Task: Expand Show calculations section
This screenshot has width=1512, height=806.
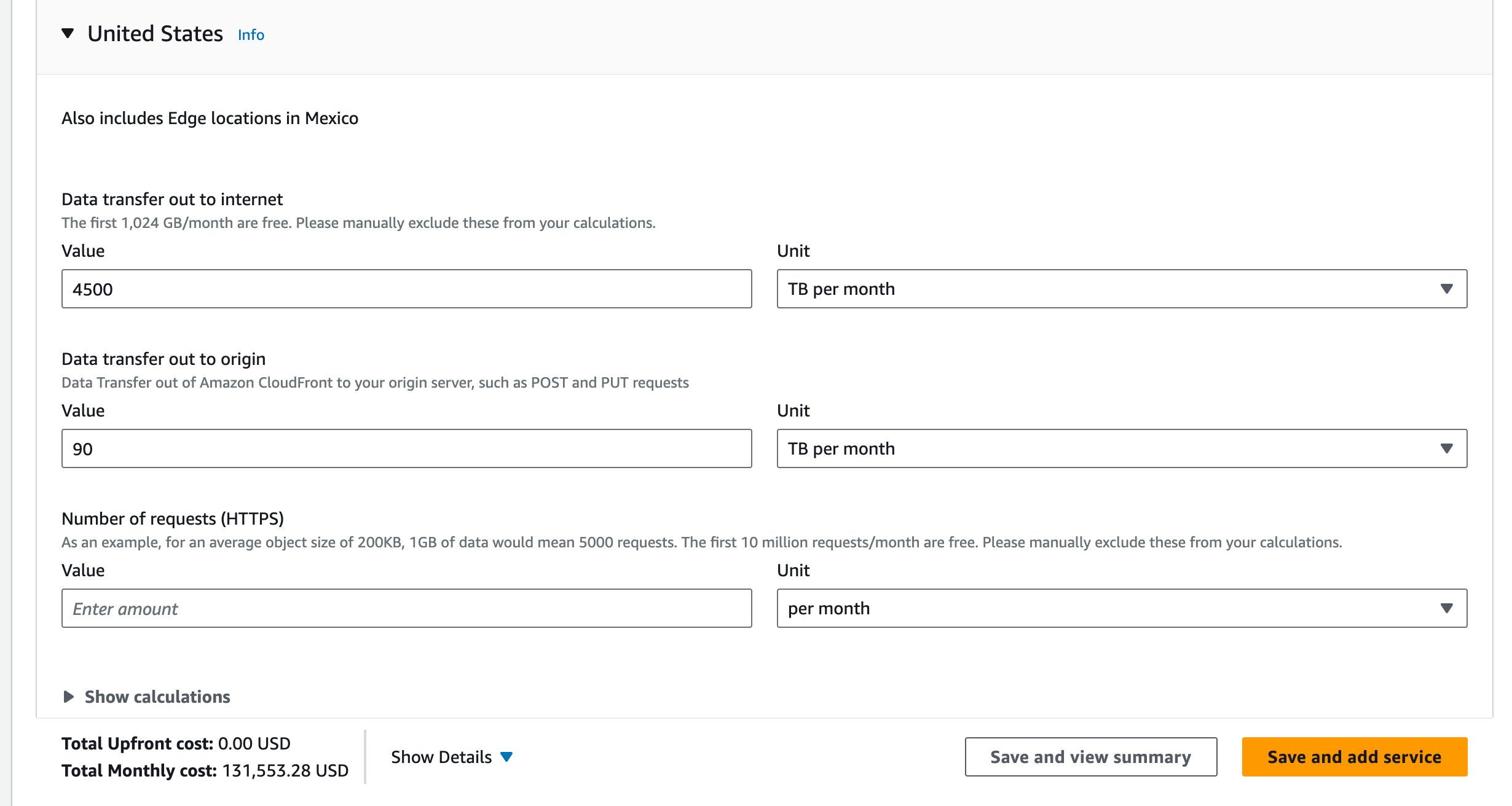Action: tap(157, 697)
